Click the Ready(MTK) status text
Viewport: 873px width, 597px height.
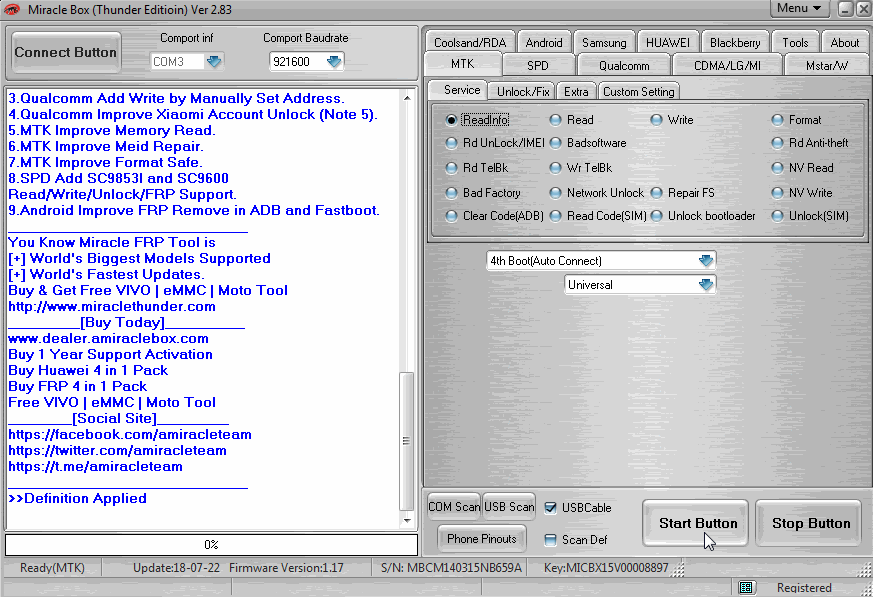[52, 567]
